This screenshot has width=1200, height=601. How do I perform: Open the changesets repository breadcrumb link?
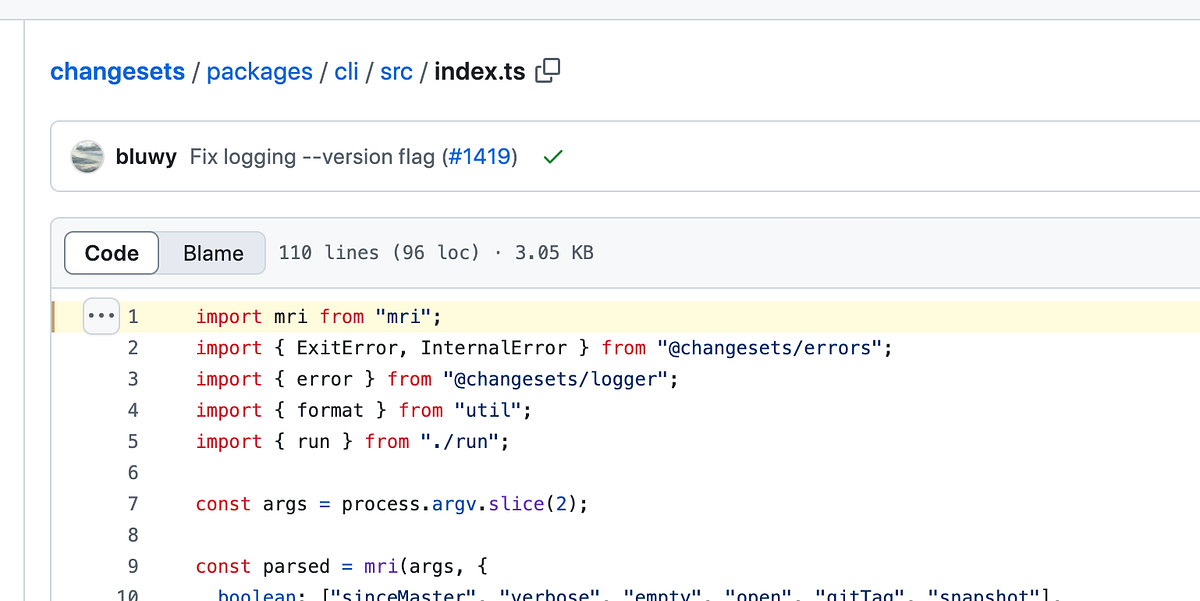click(x=117, y=71)
